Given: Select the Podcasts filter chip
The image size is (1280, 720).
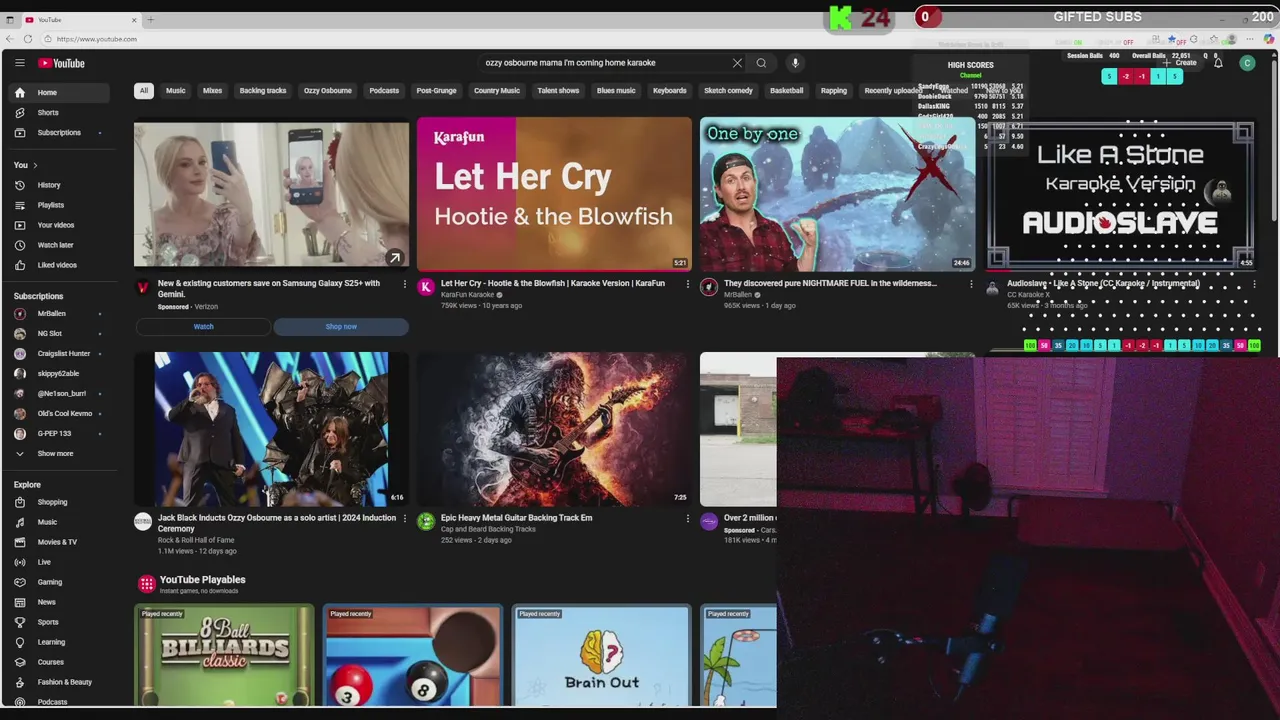Looking at the screenshot, I should (x=384, y=91).
